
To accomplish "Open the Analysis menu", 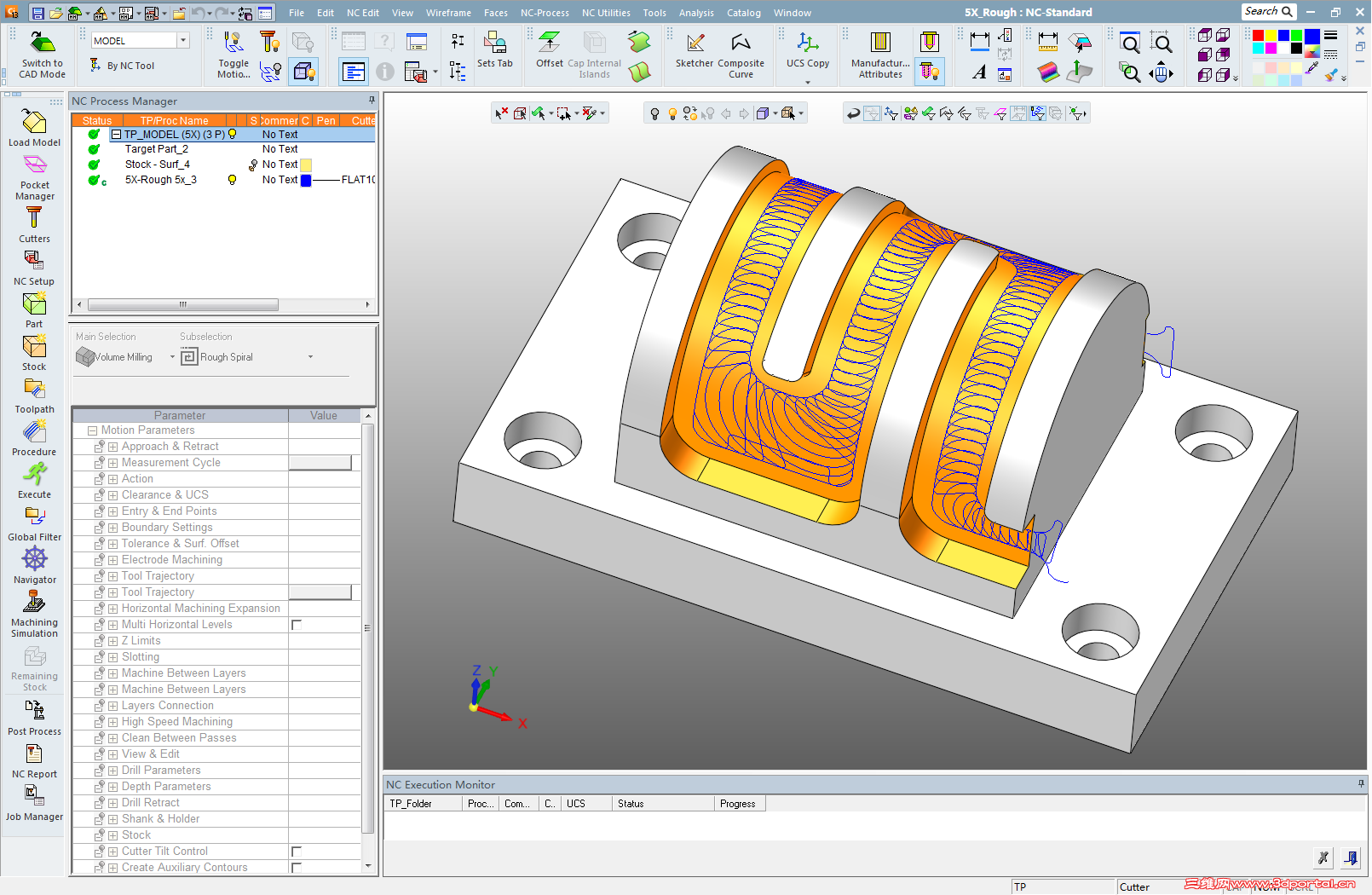I will tap(696, 13).
